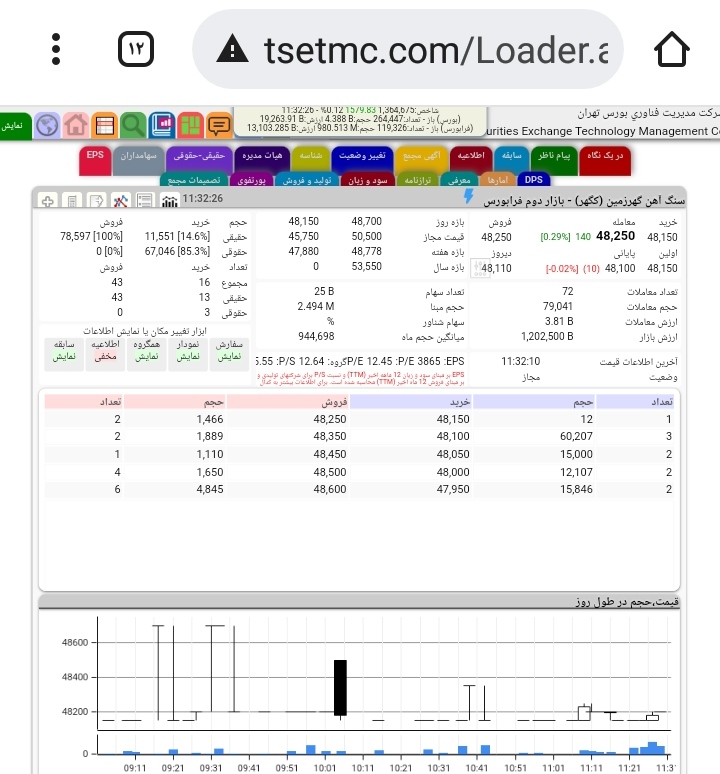
Task: Open the tab switcher showing ۱۲ tabs
Action: coord(136,49)
